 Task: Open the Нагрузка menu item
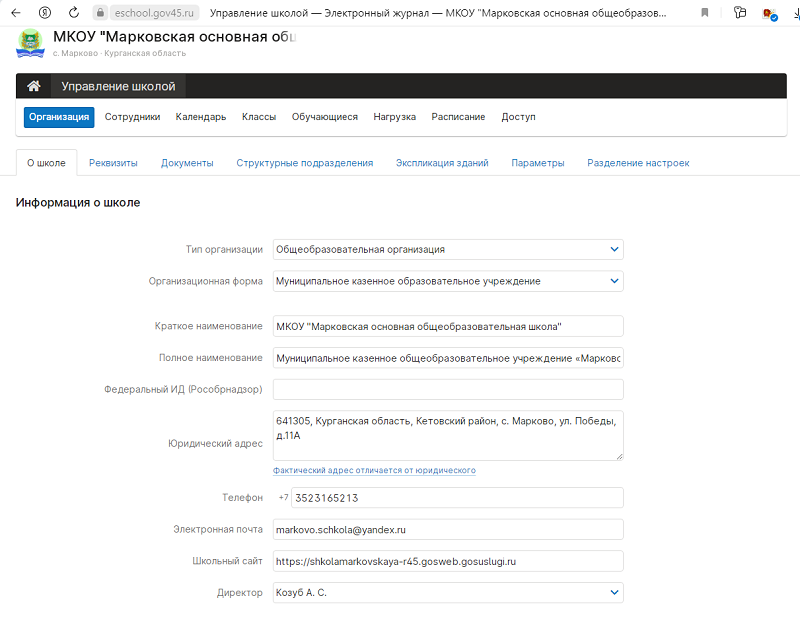click(394, 117)
